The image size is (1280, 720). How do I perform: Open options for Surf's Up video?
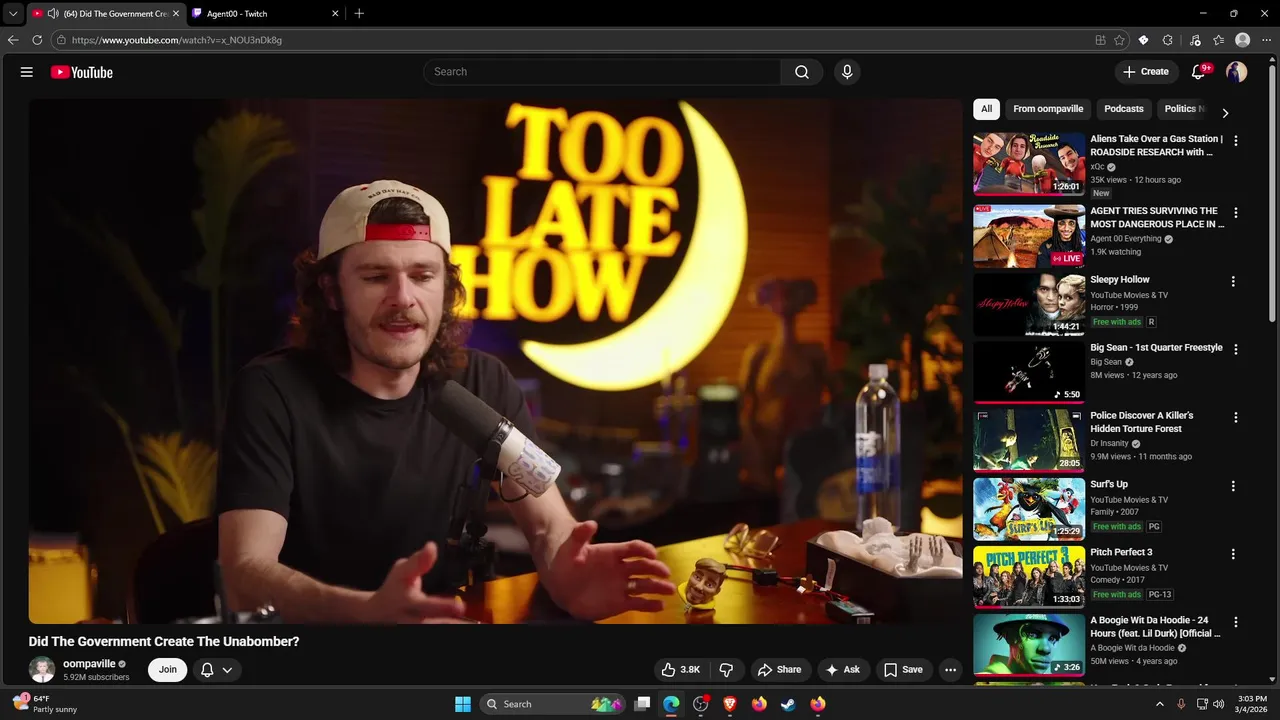(1233, 486)
